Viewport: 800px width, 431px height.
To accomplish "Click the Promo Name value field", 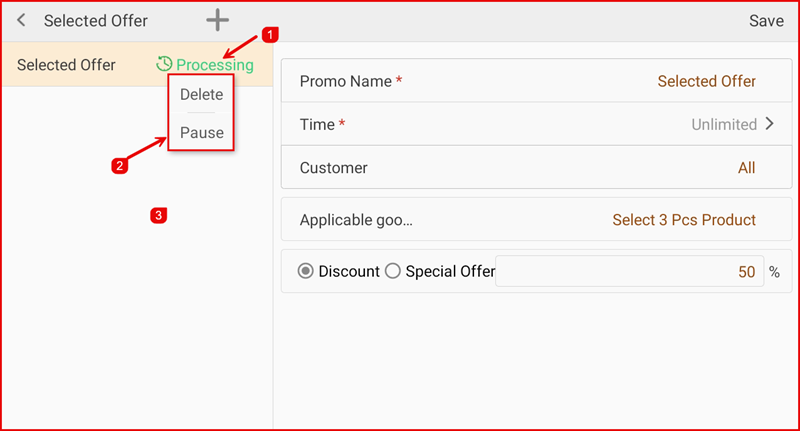I will [x=706, y=81].
